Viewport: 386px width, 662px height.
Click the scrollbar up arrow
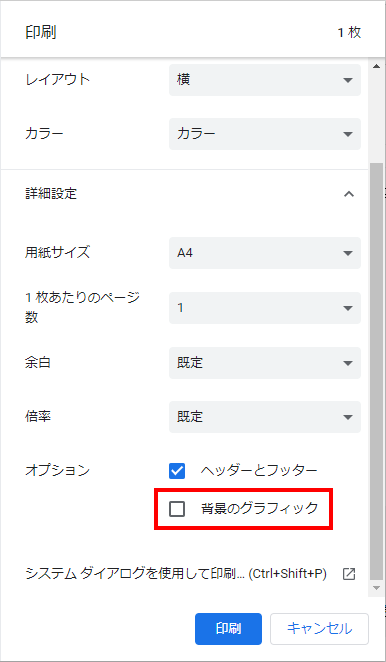pyautogui.click(x=377, y=66)
